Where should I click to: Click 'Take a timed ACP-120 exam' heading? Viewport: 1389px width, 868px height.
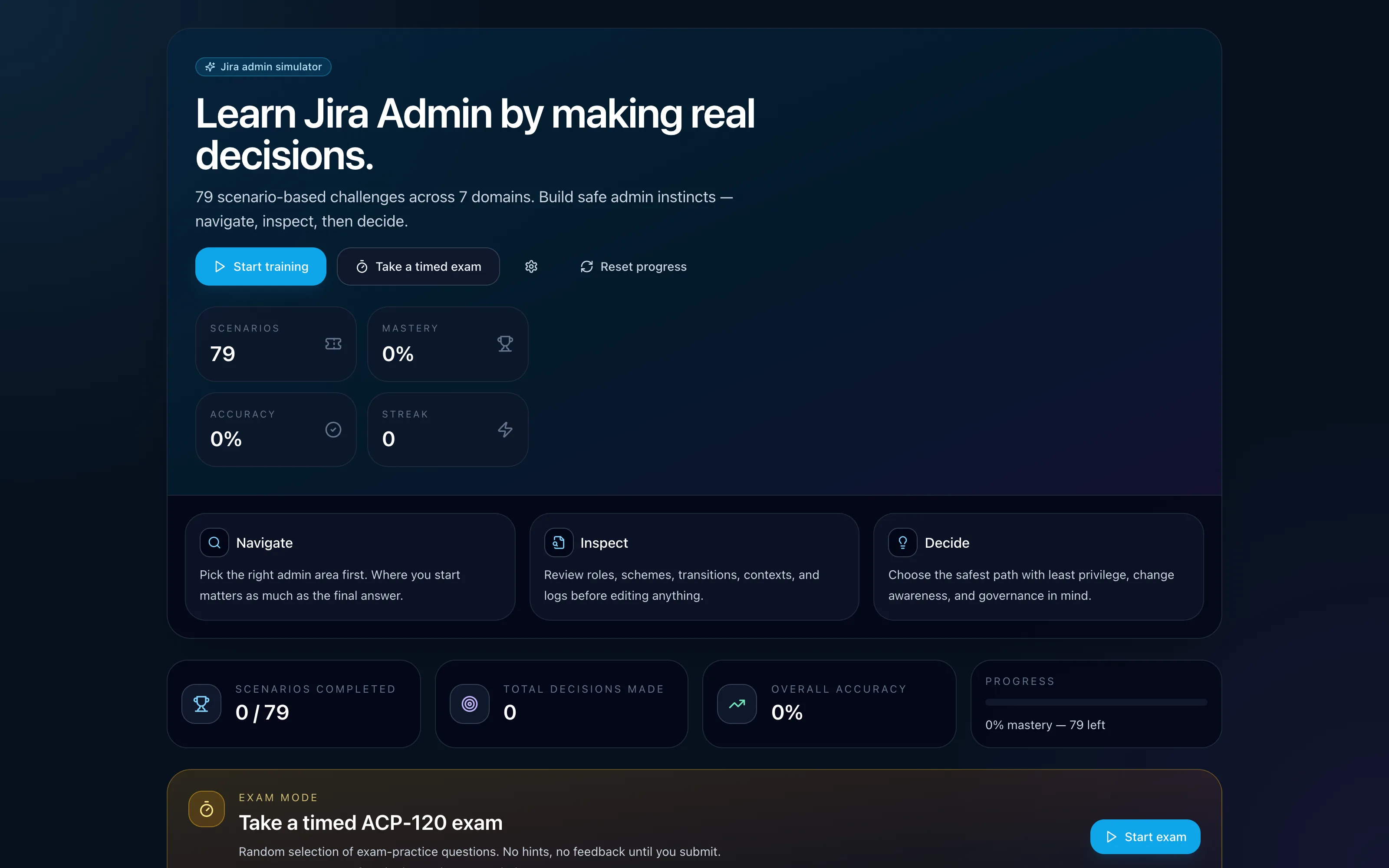point(371,823)
